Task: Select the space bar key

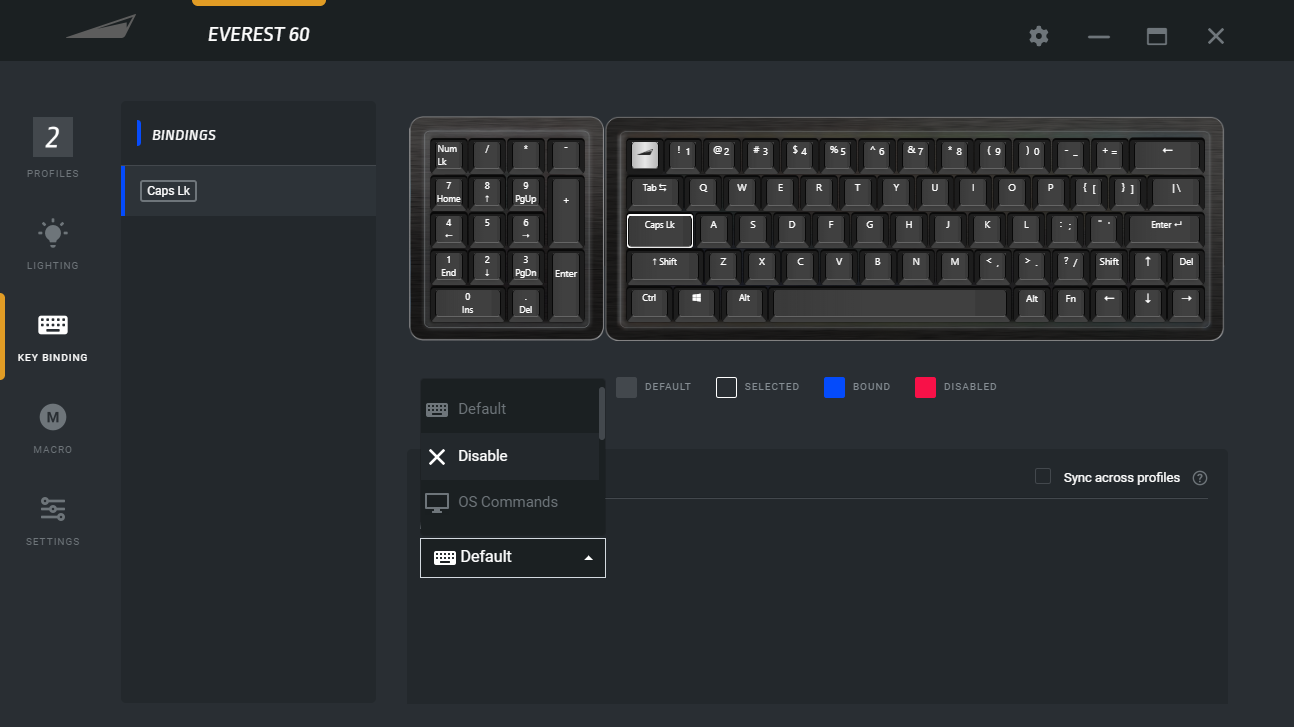Action: (x=890, y=303)
